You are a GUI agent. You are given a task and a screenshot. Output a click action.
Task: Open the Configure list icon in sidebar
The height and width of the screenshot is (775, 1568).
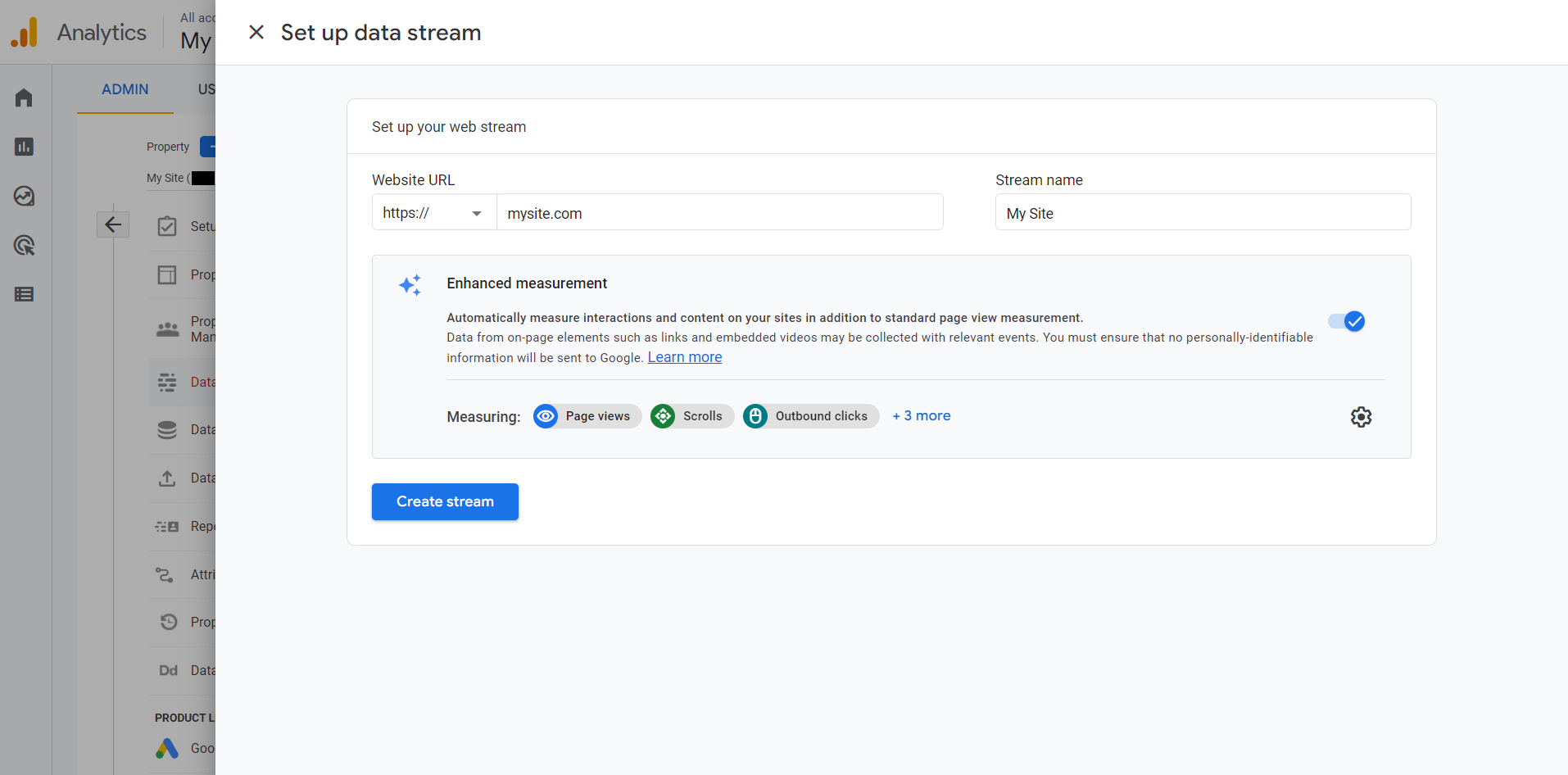coord(24,294)
